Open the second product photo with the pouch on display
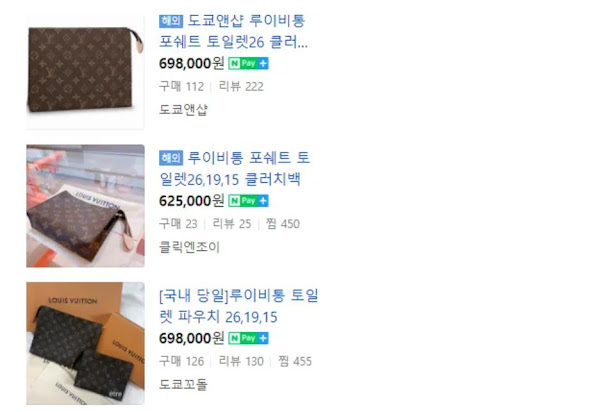The width and height of the screenshot is (600, 412). (x=85, y=206)
